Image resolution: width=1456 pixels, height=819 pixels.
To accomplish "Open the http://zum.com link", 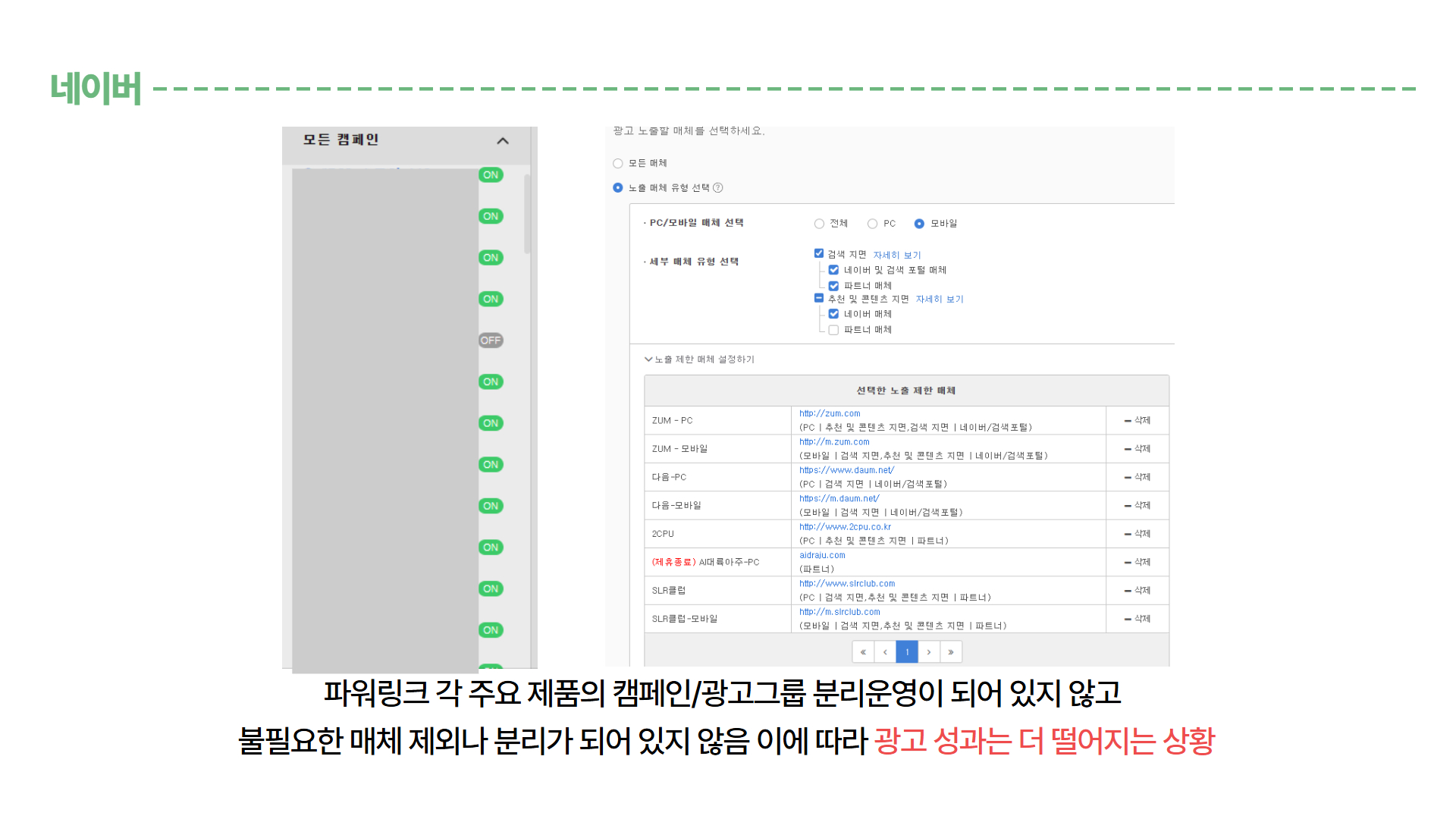I will [x=830, y=414].
